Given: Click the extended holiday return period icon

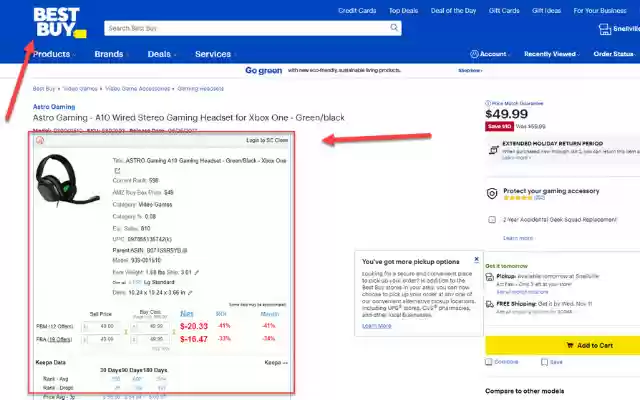Looking at the screenshot, I should click(493, 150).
